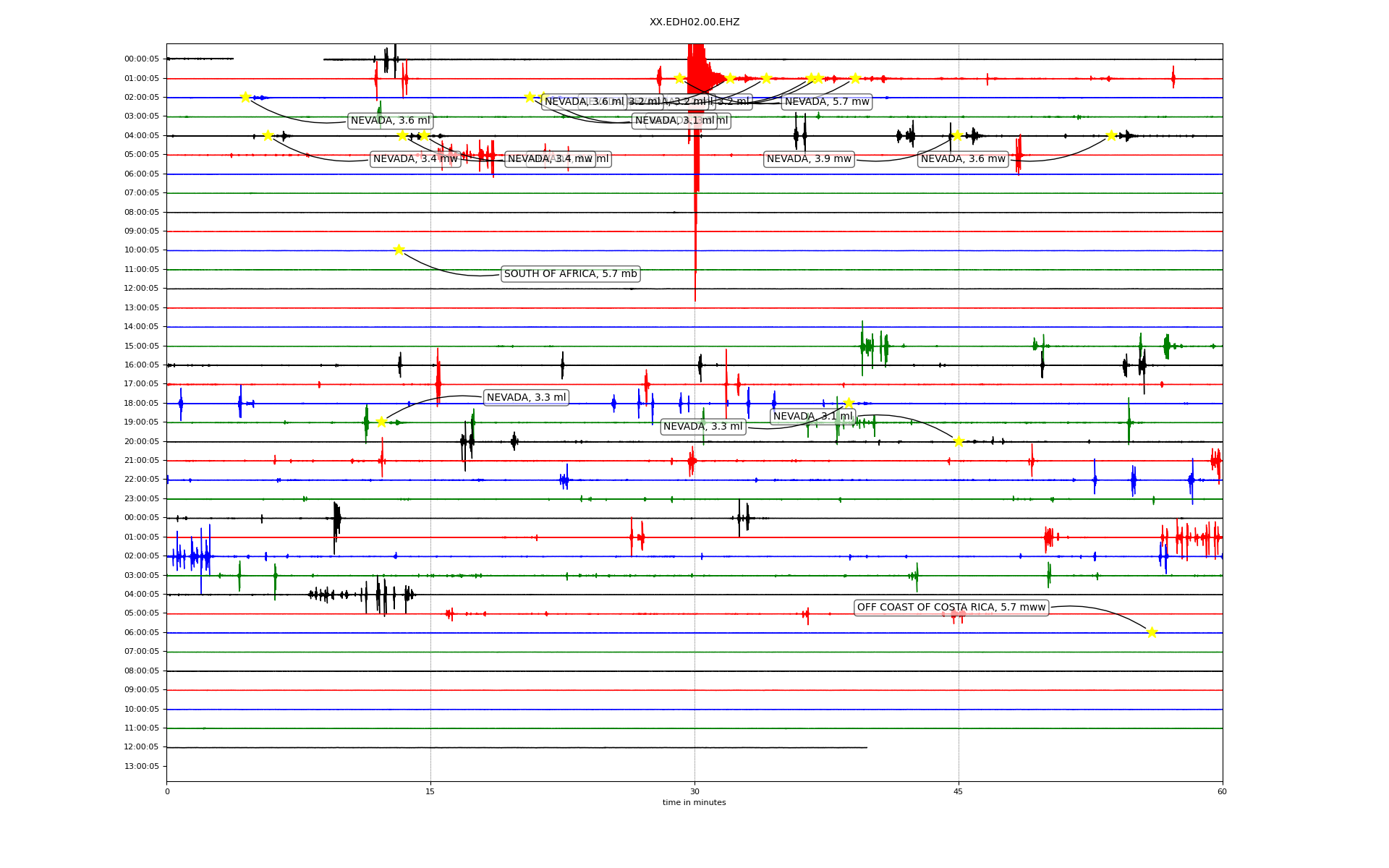1389x868 pixels.
Task: Click the star marker for South of Africa event
Action: pyautogui.click(x=399, y=250)
